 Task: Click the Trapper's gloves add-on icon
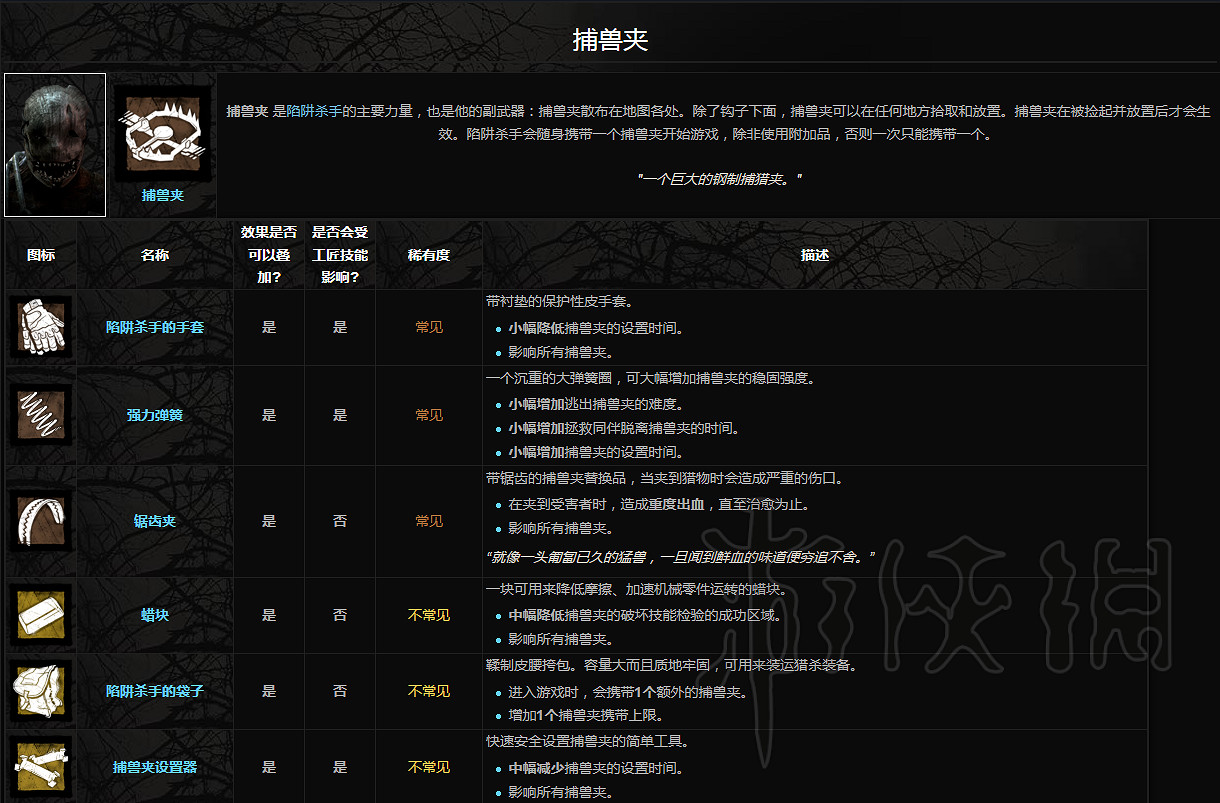[x=41, y=327]
